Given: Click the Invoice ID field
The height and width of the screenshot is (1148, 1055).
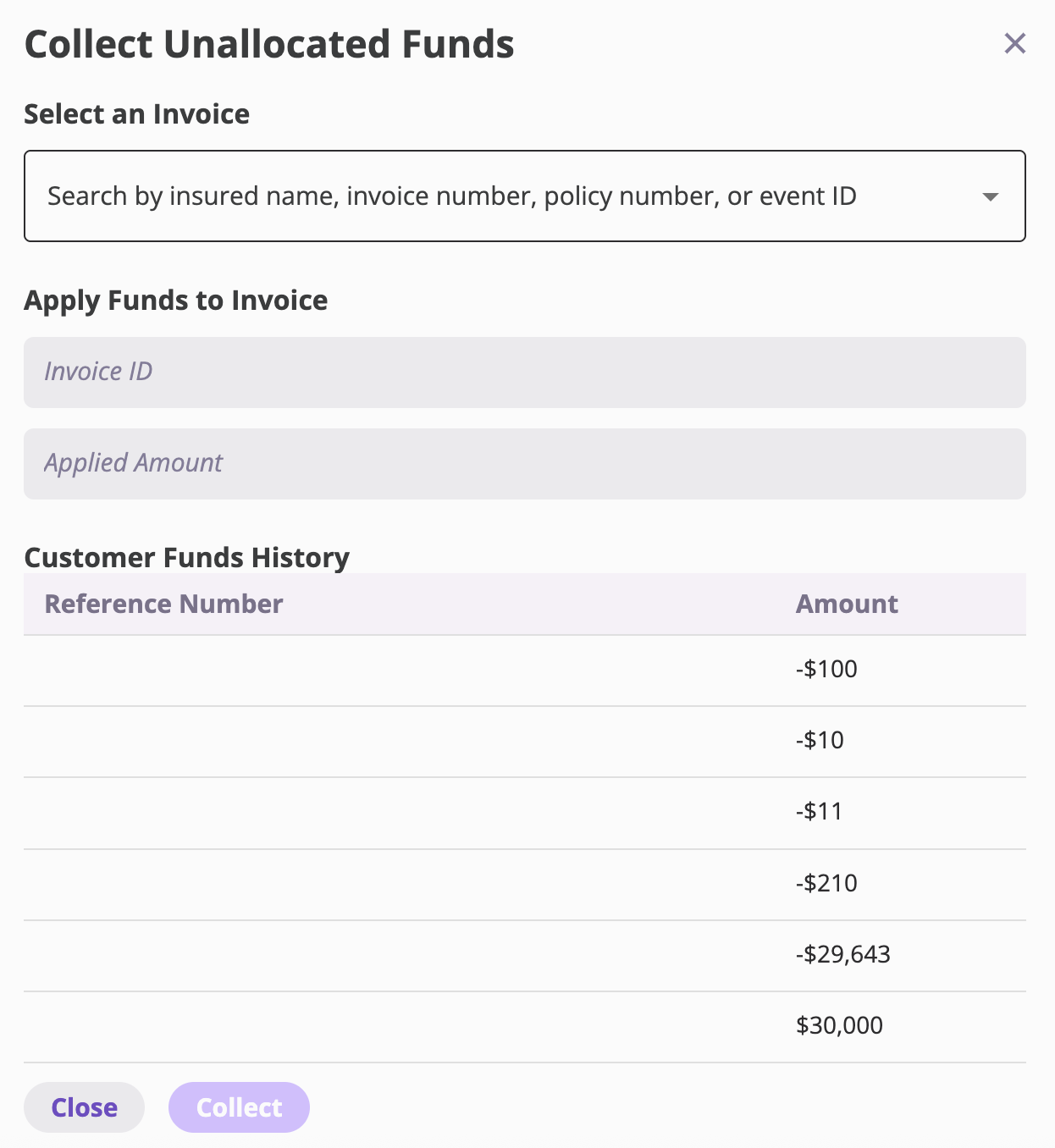Looking at the screenshot, I should click(x=525, y=373).
